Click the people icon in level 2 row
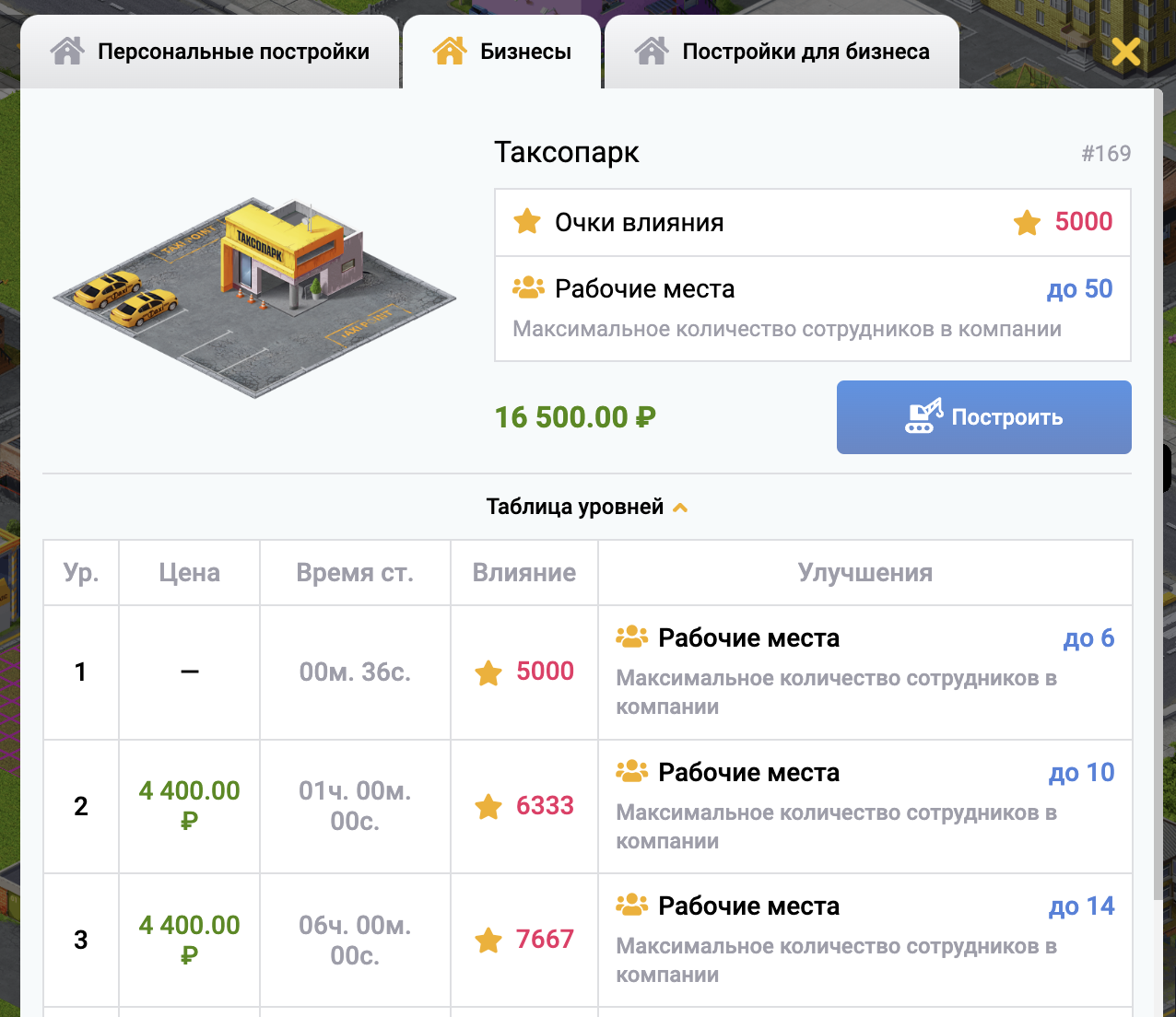Image resolution: width=1176 pixels, height=1017 pixels. pos(632,771)
